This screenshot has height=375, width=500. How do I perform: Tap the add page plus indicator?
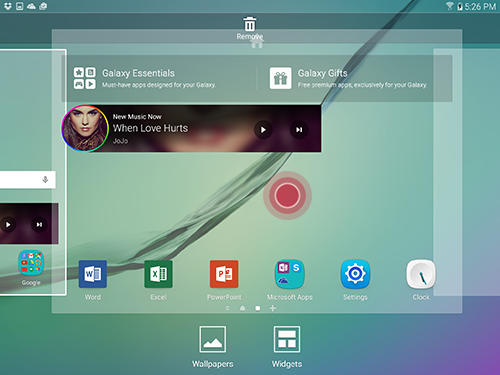(x=273, y=308)
